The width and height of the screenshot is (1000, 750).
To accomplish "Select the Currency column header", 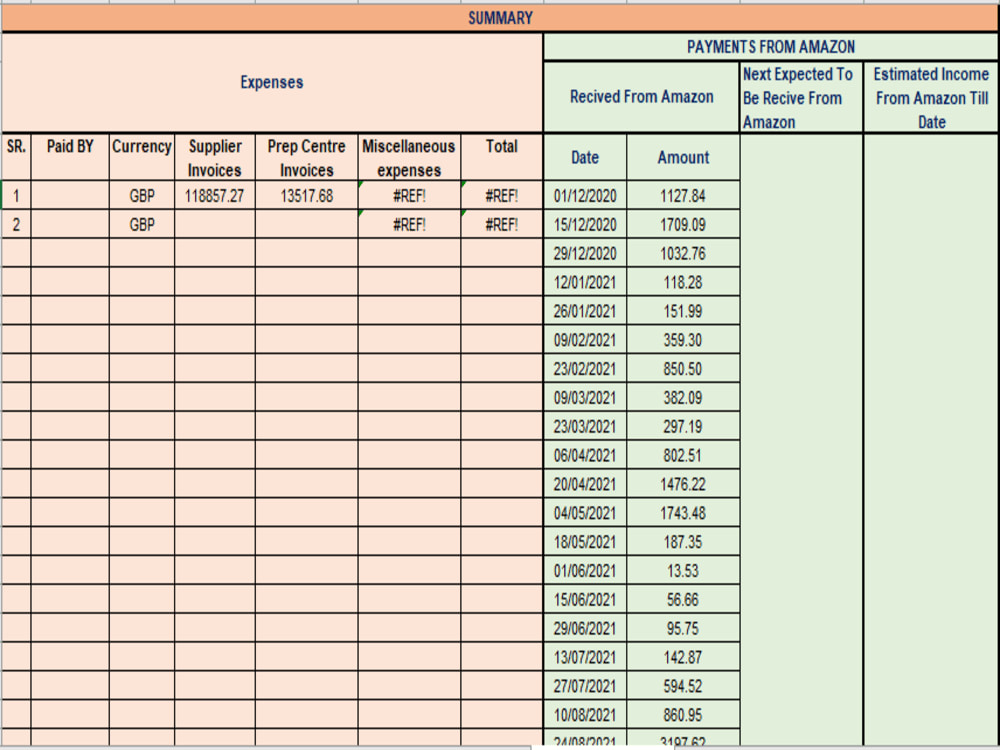I will click(x=142, y=157).
